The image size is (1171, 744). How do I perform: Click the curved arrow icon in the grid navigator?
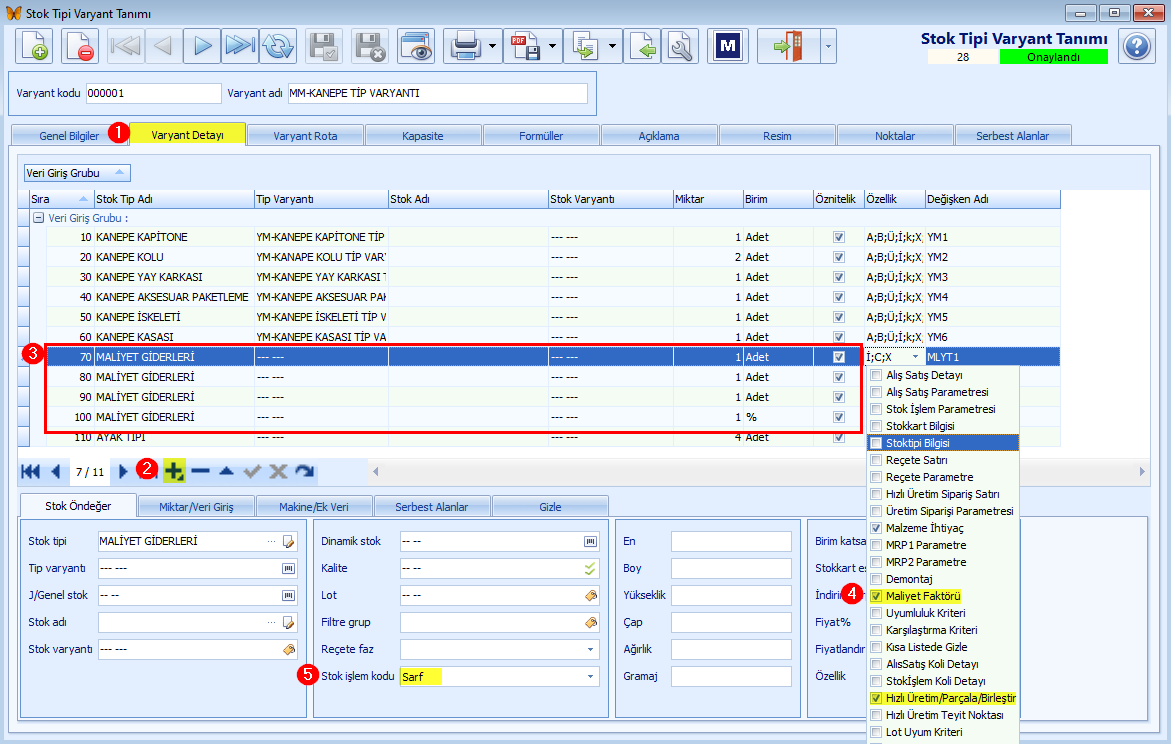click(305, 471)
